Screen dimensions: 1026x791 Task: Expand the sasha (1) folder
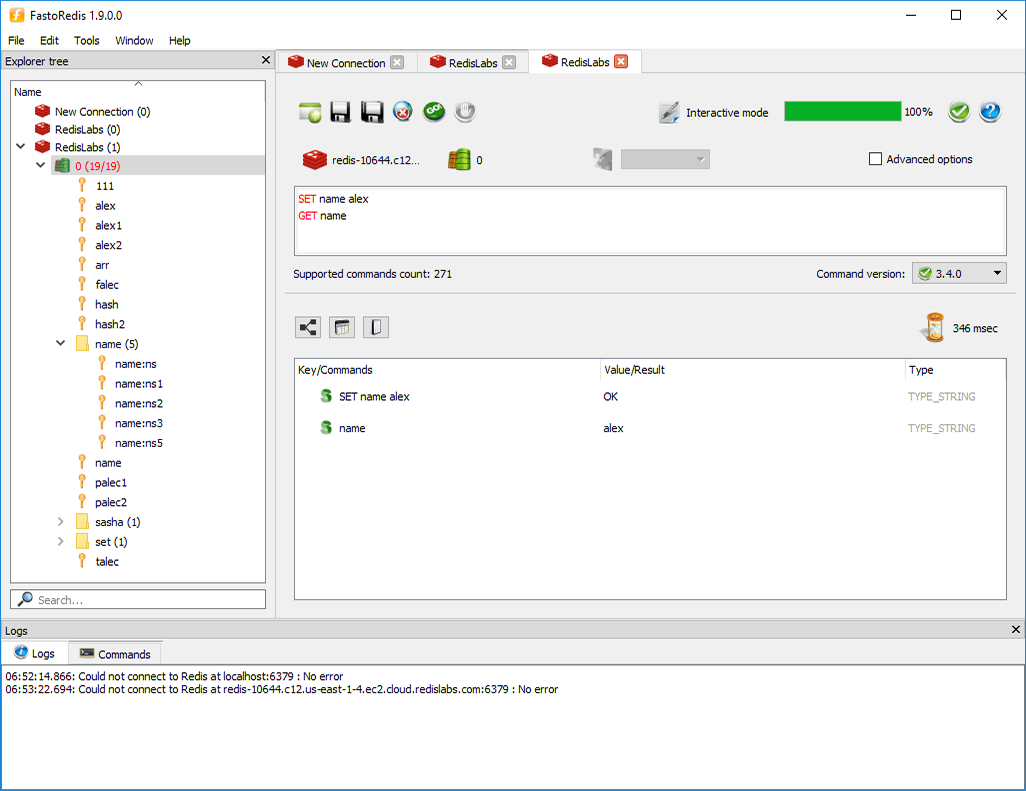[61, 522]
